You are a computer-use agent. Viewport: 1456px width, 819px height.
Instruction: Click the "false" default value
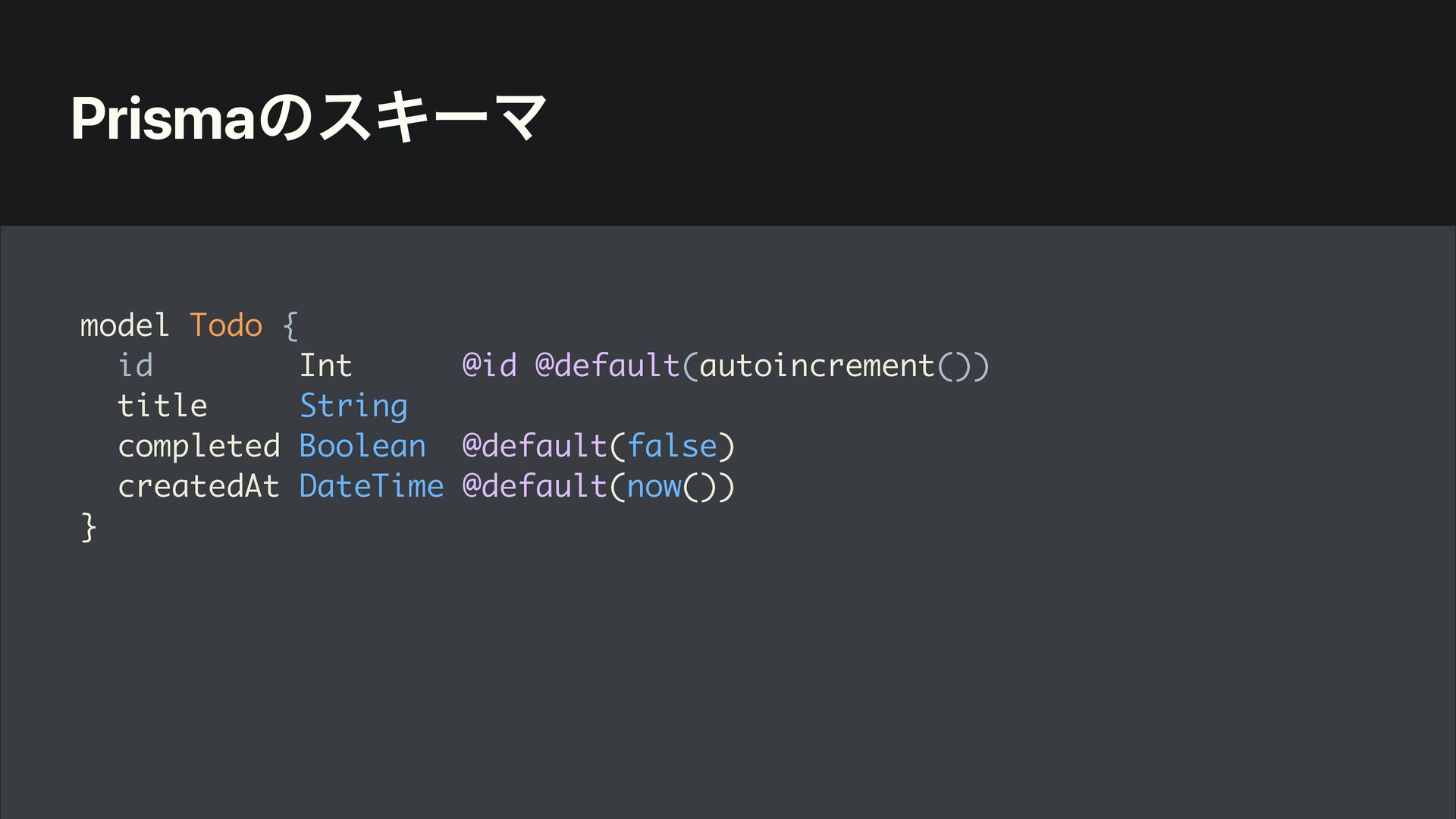click(x=672, y=447)
